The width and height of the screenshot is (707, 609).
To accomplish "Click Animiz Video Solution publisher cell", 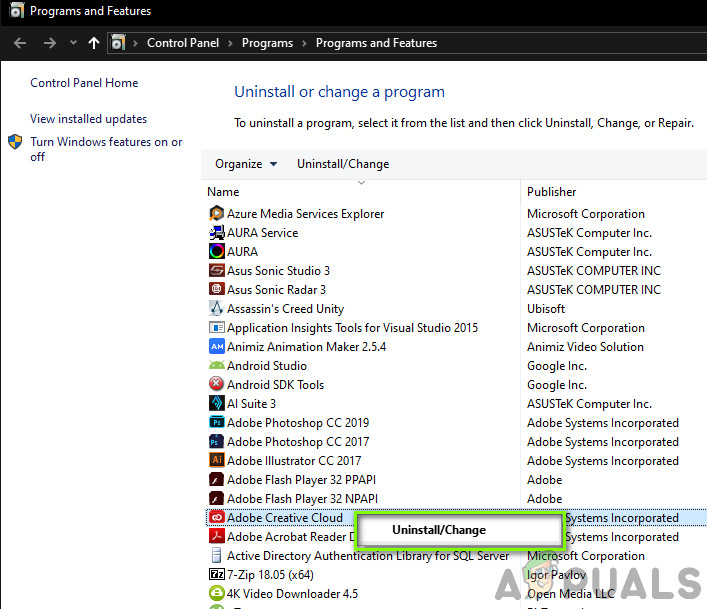I will (585, 347).
